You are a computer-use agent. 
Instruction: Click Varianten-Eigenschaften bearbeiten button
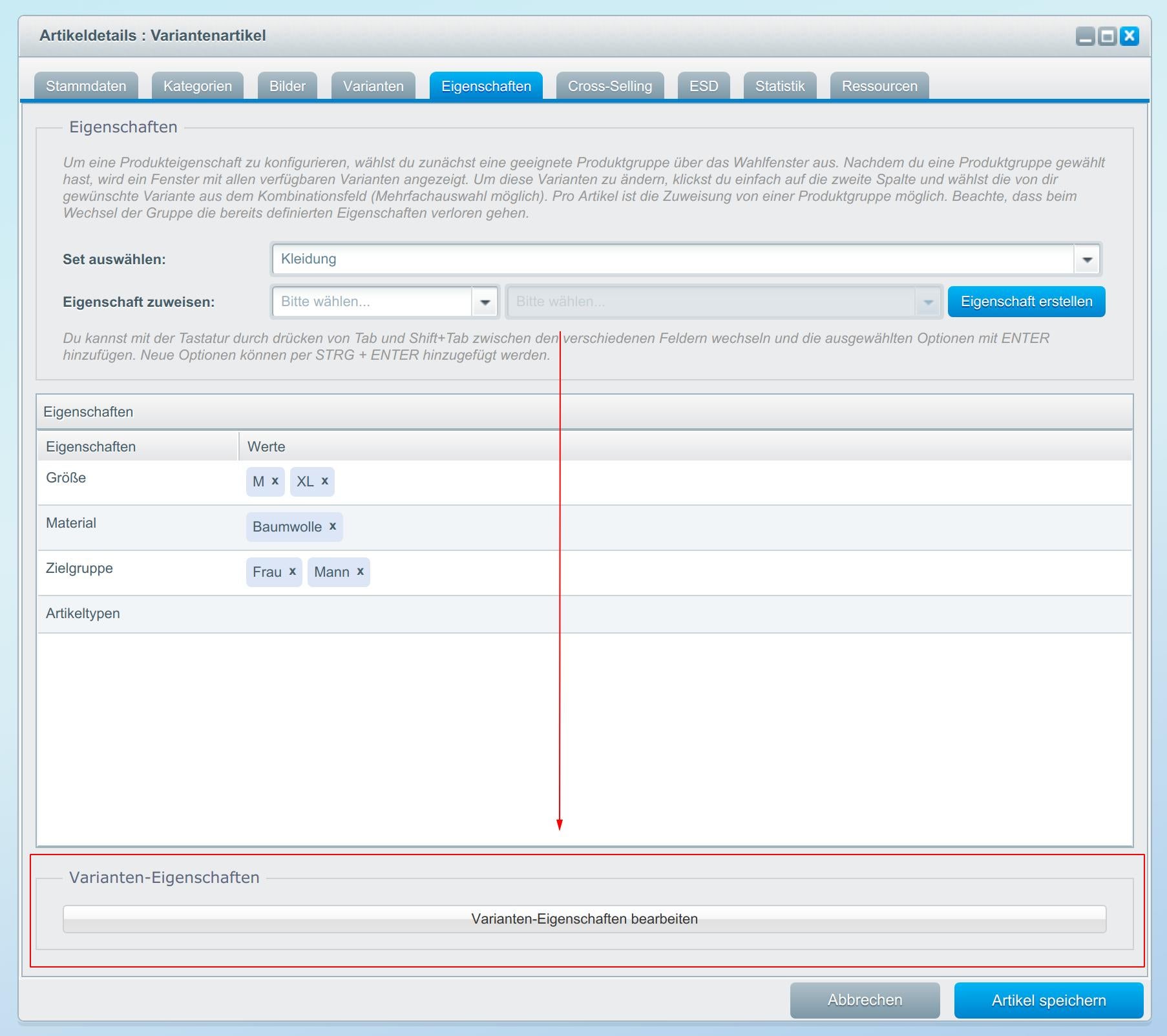(x=585, y=919)
